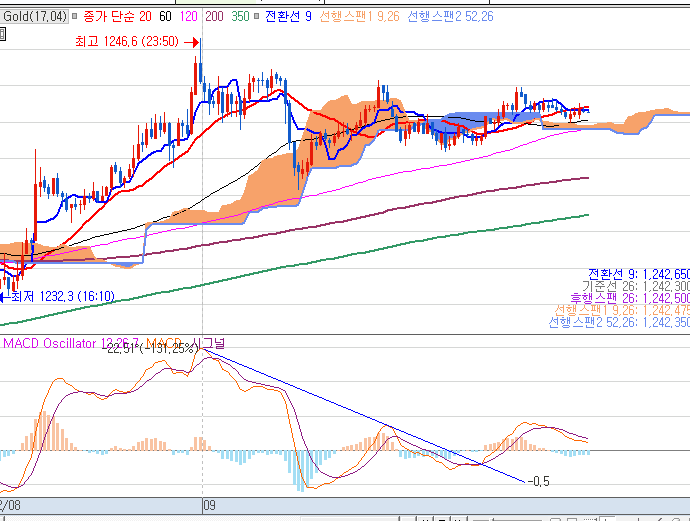Click the 시그널 label in MACD panel

pyautogui.click(x=209, y=342)
